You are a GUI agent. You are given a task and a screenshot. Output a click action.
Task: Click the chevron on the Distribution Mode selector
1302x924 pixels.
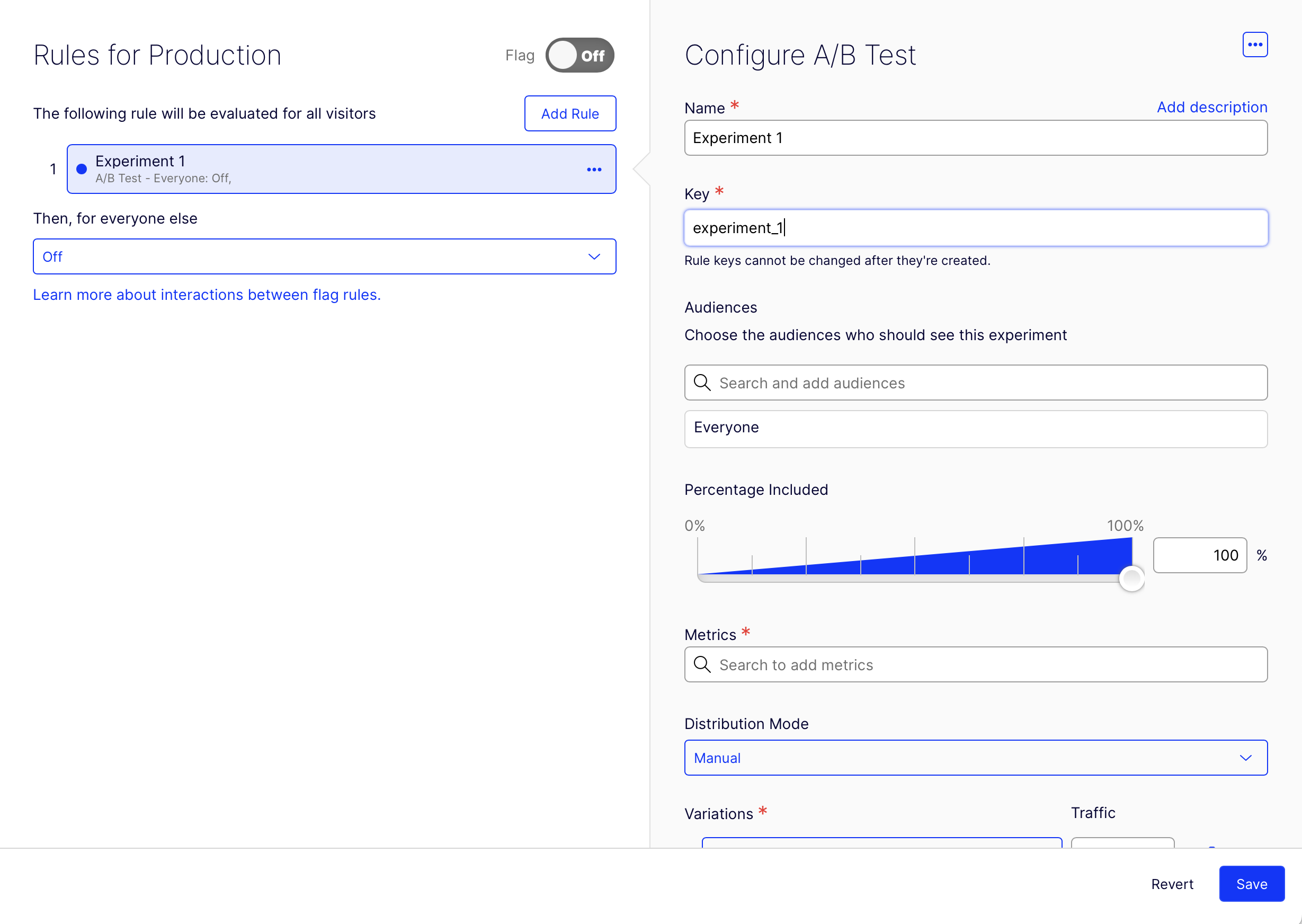(x=1245, y=758)
